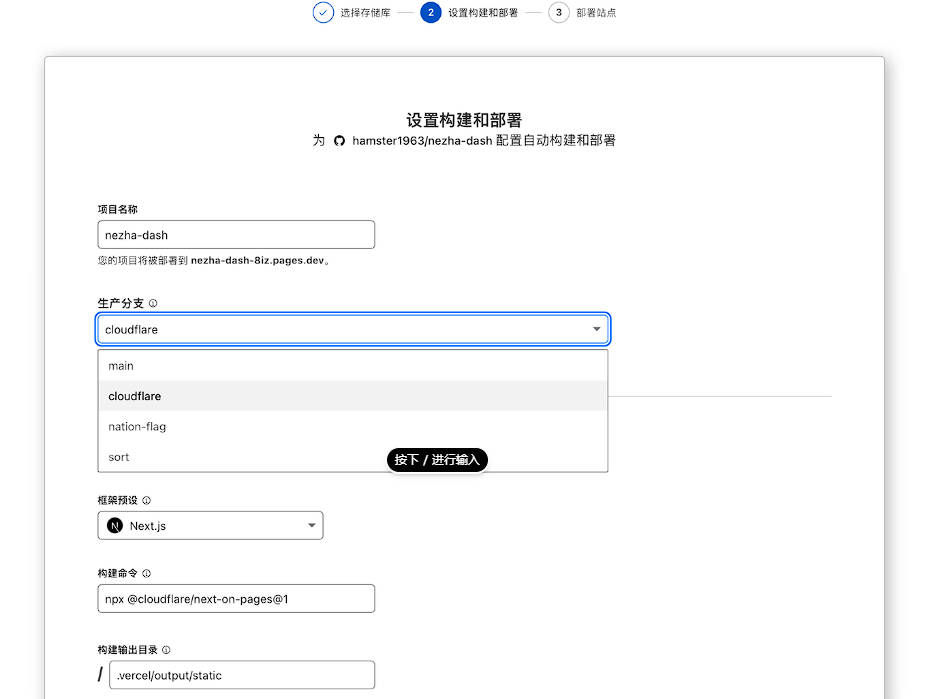The image size is (932, 699).
Task: Open the Next.js framework preset dropdown
Action: pyautogui.click(x=311, y=525)
